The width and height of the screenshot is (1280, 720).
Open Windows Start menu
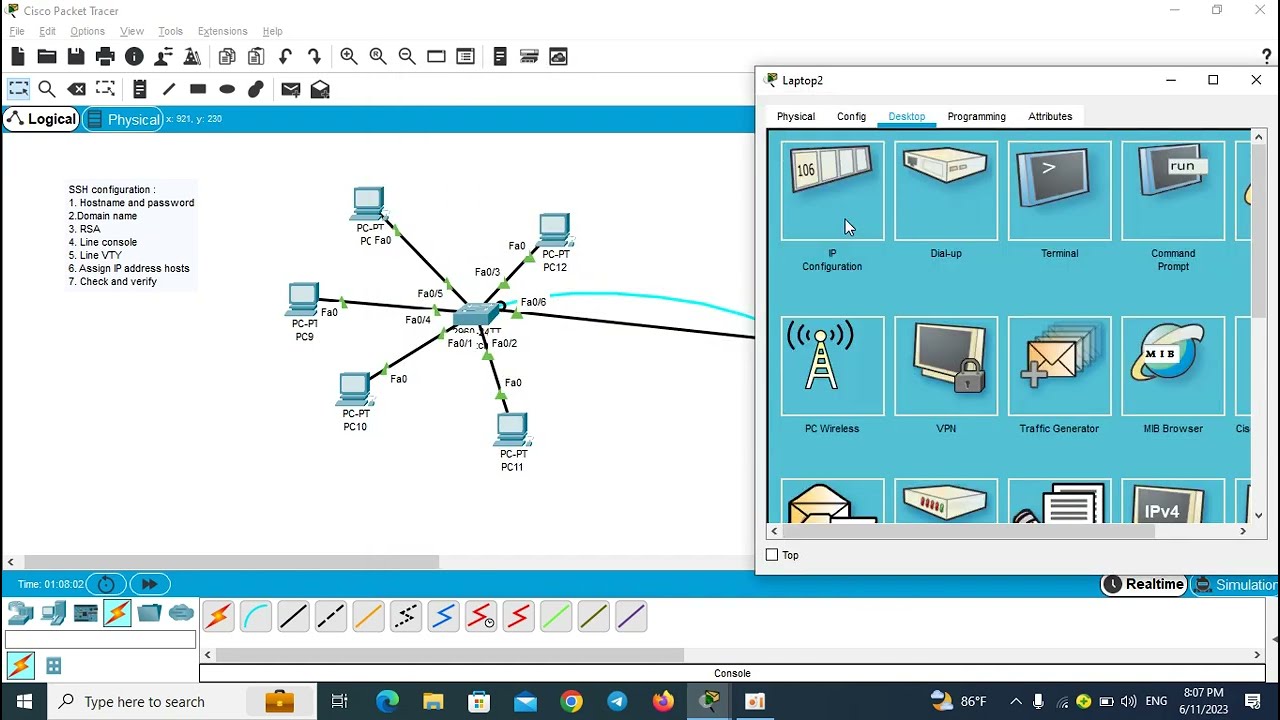pyautogui.click(x=24, y=701)
